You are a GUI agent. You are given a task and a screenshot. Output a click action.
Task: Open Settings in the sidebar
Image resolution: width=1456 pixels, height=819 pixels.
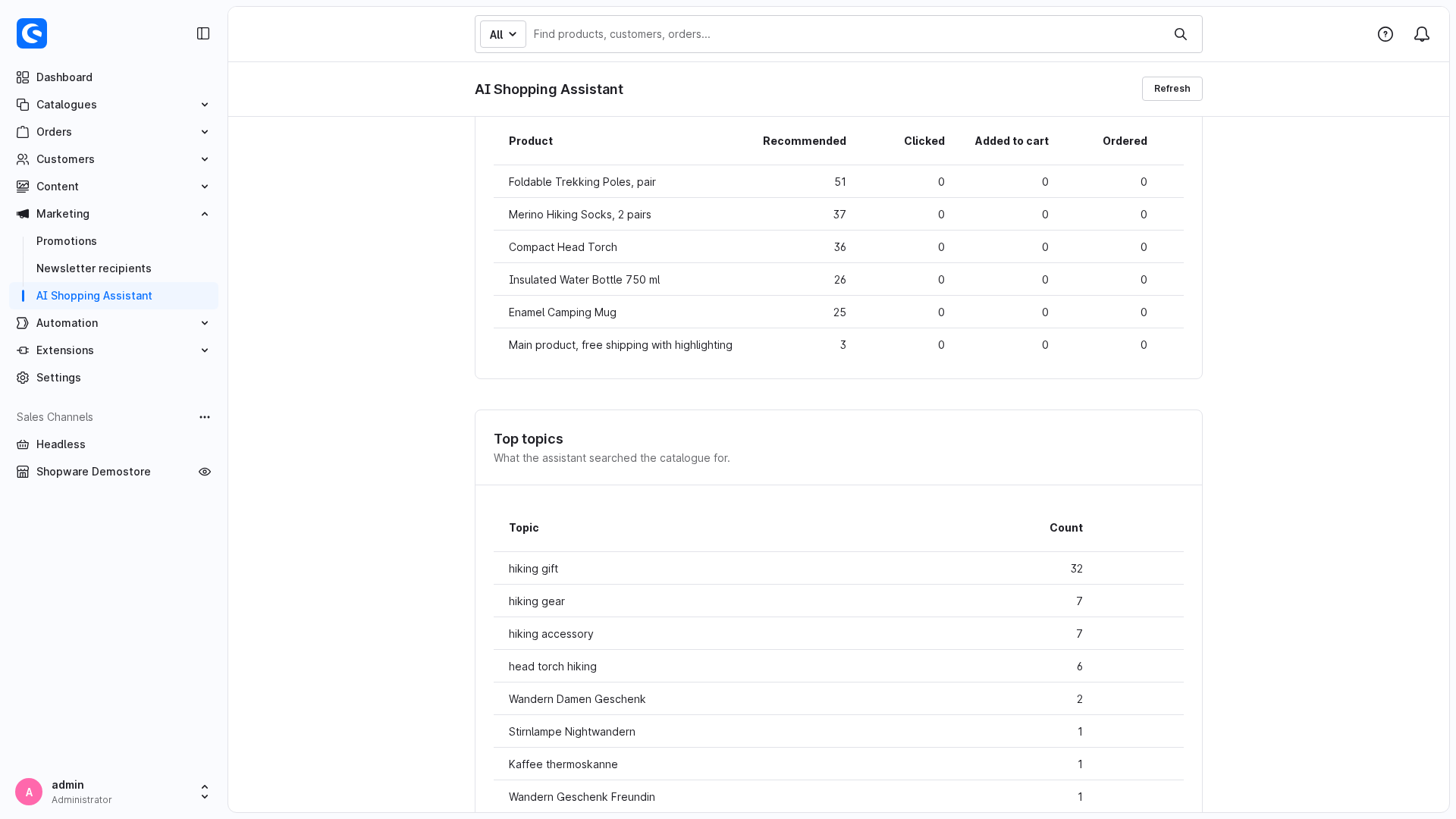(114, 378)
